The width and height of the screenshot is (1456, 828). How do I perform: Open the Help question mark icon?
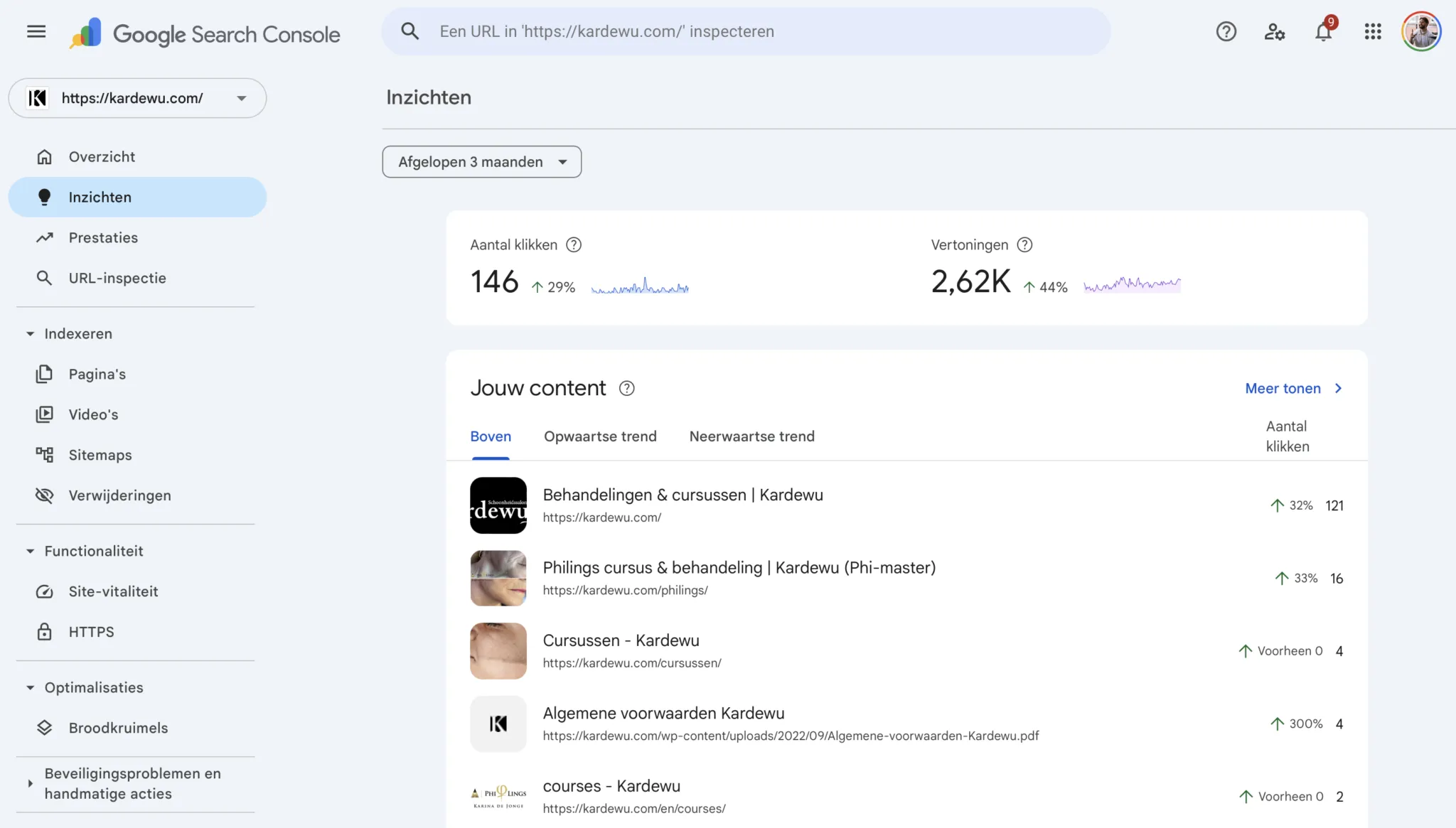[x=1226, y=31]
